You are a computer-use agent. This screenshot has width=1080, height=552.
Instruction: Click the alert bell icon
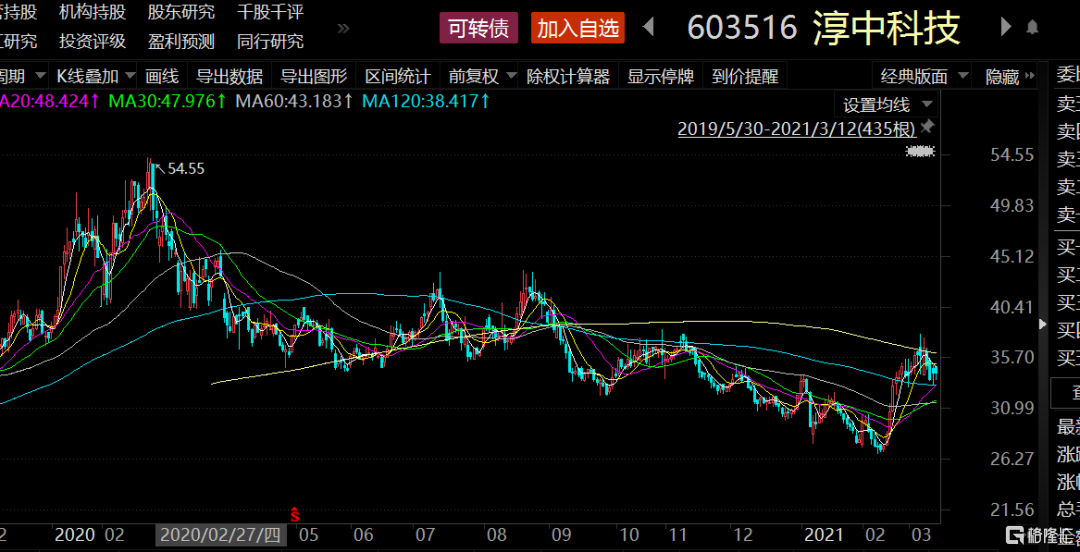click(1032, 28)
